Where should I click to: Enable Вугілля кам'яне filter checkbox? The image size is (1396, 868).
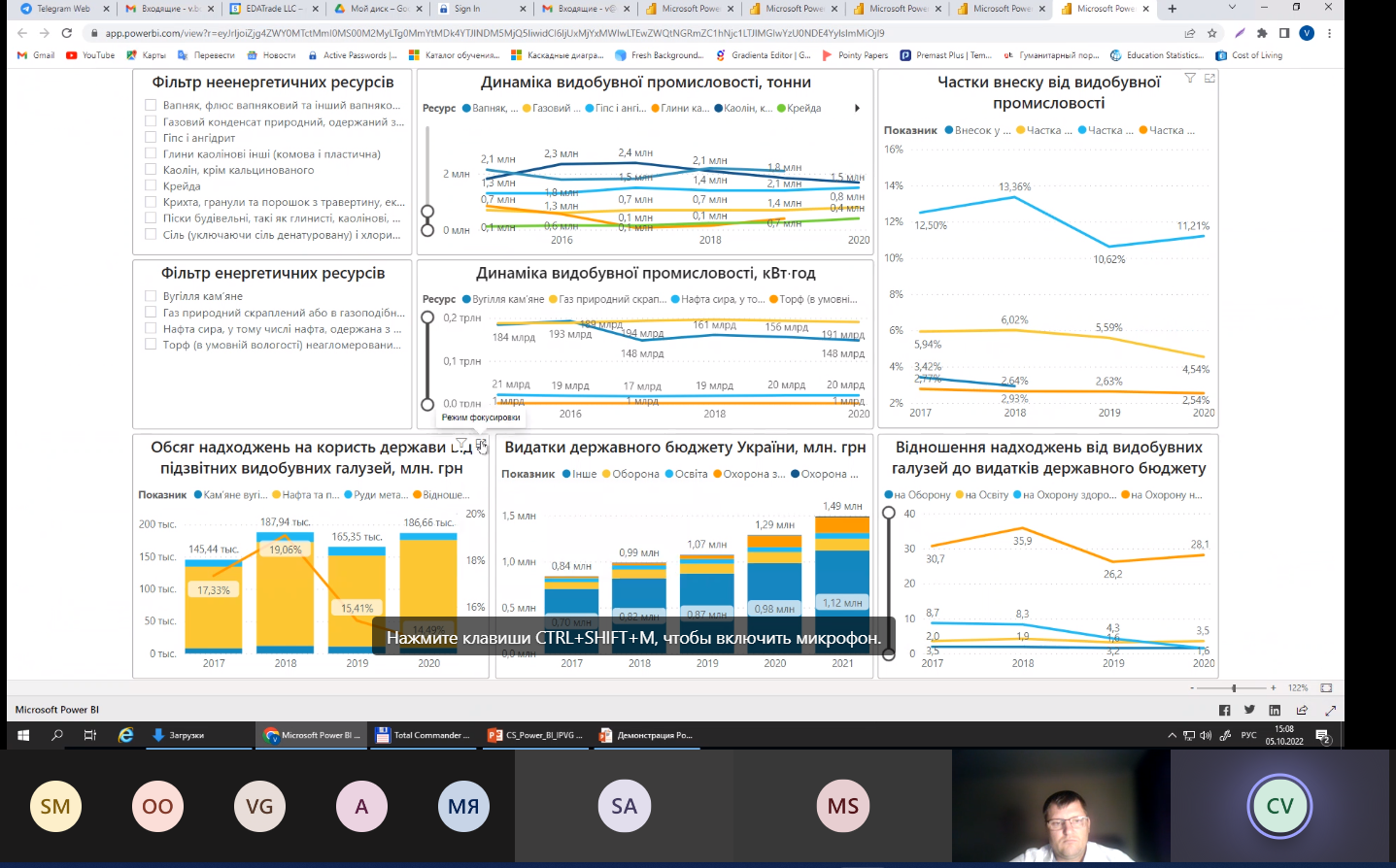coord(151,296)
